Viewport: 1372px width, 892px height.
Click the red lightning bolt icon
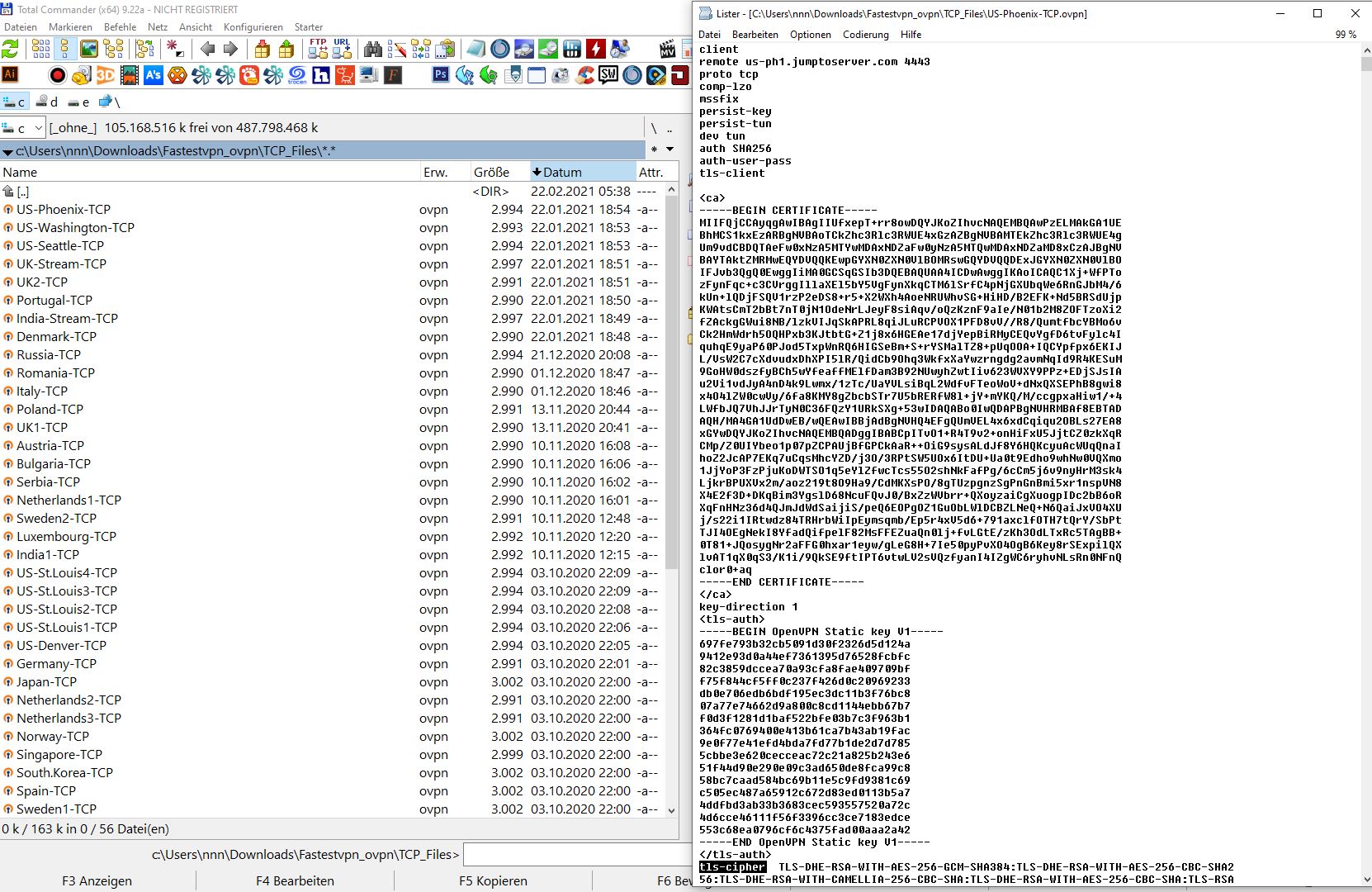595,50
